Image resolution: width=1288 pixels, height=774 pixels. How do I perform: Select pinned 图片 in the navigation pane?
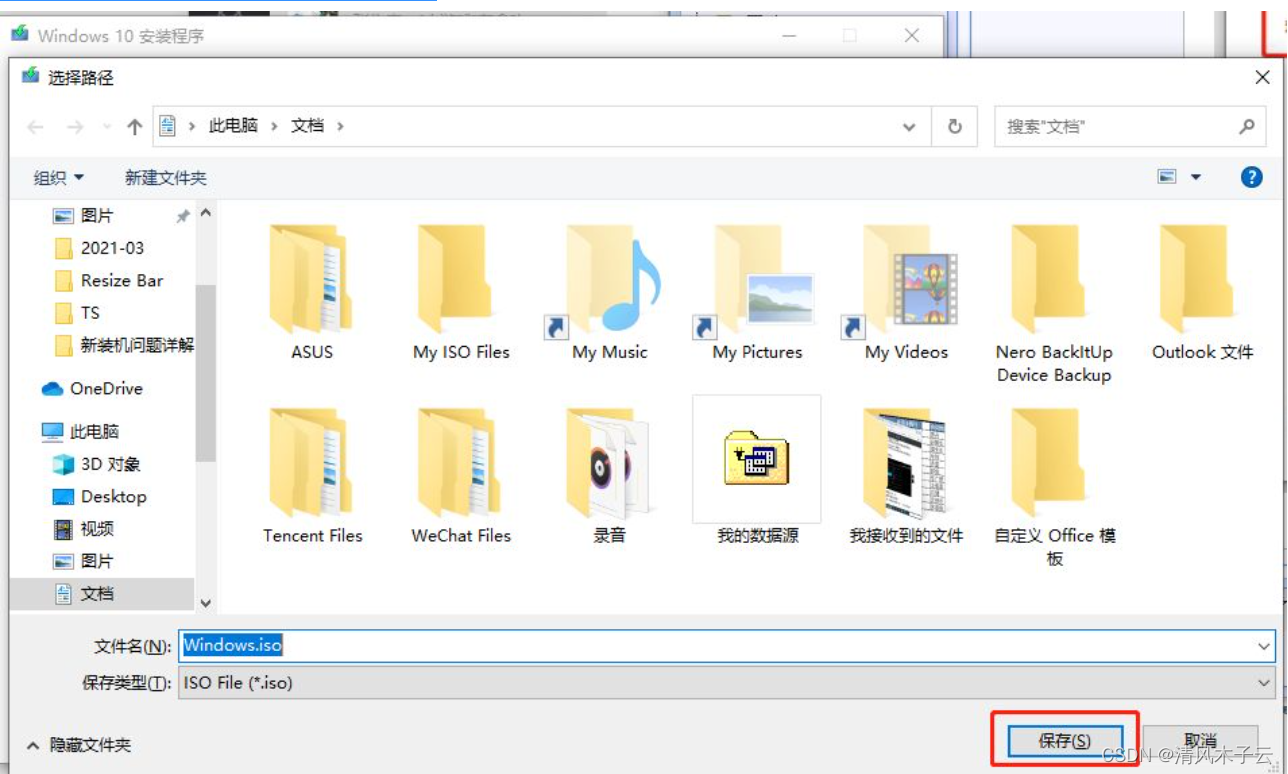coord(97,216)
